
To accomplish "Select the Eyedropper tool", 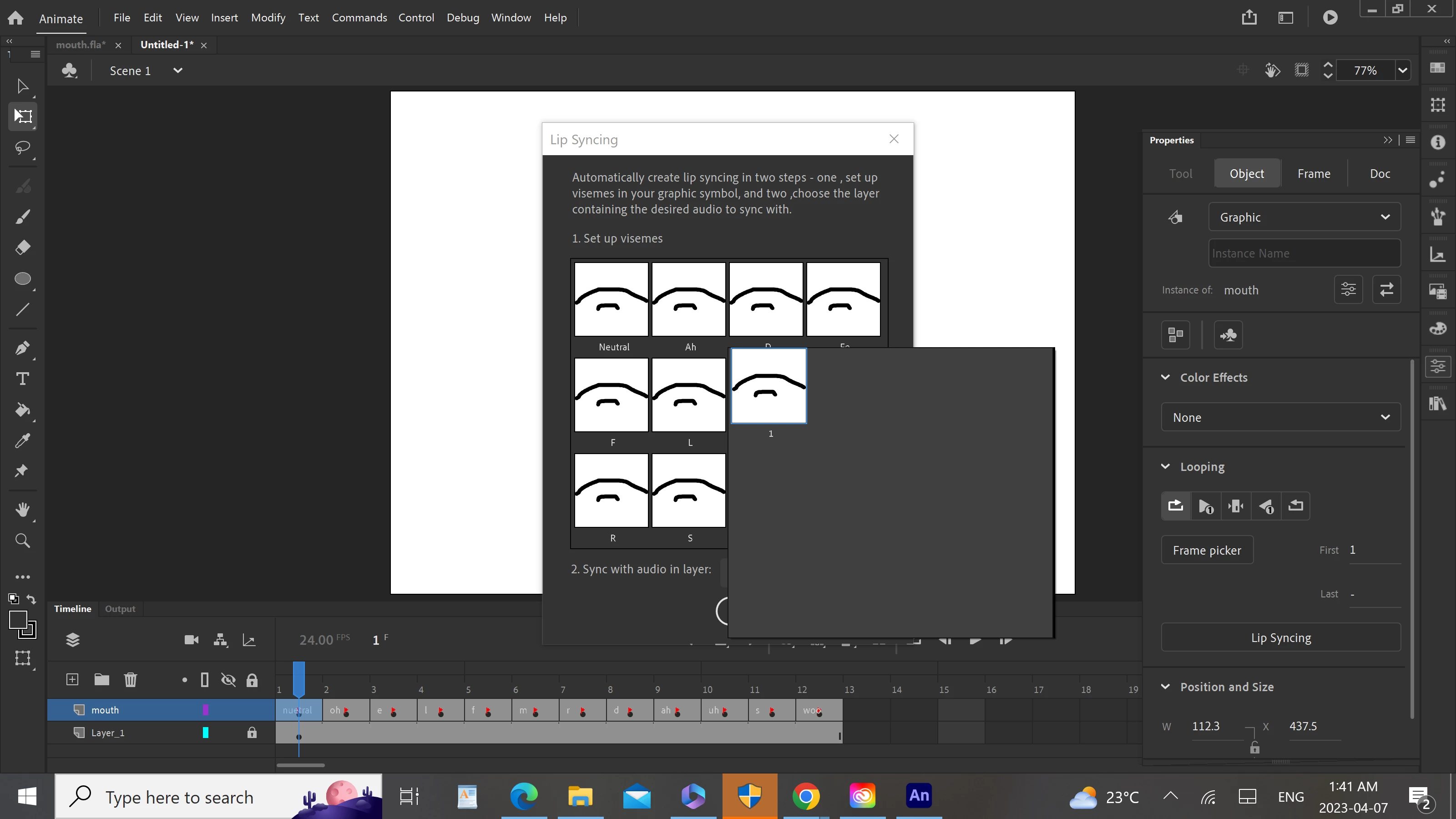I will point(23,441).
